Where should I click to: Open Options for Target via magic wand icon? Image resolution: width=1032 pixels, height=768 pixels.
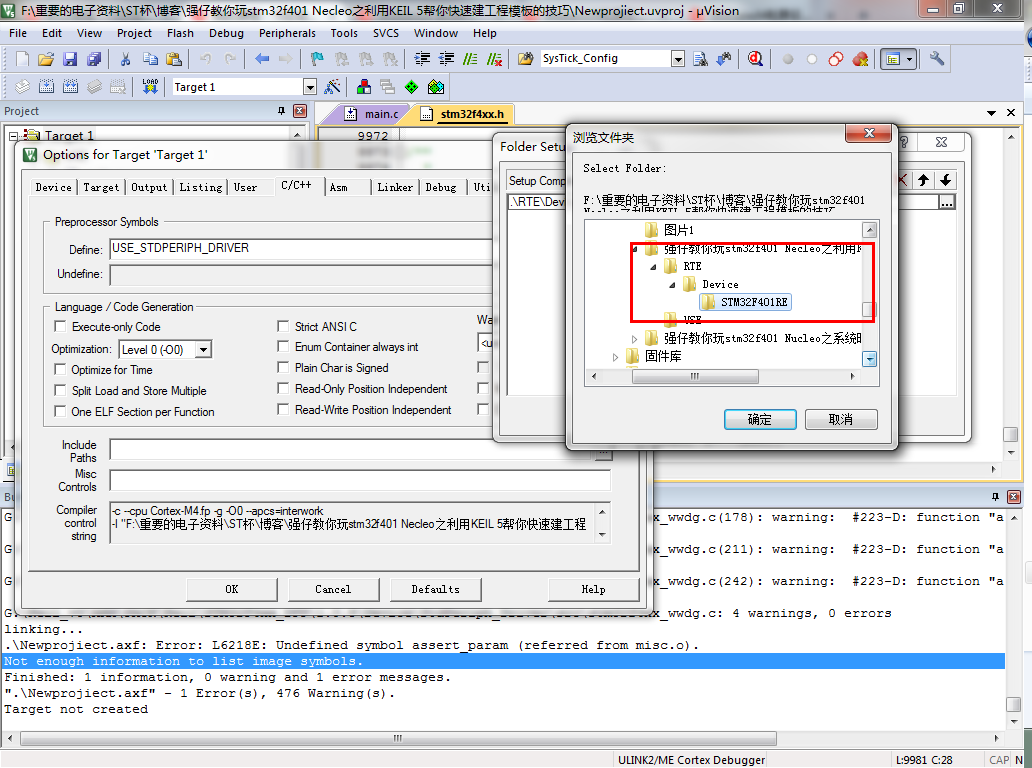tap(332, 86)
